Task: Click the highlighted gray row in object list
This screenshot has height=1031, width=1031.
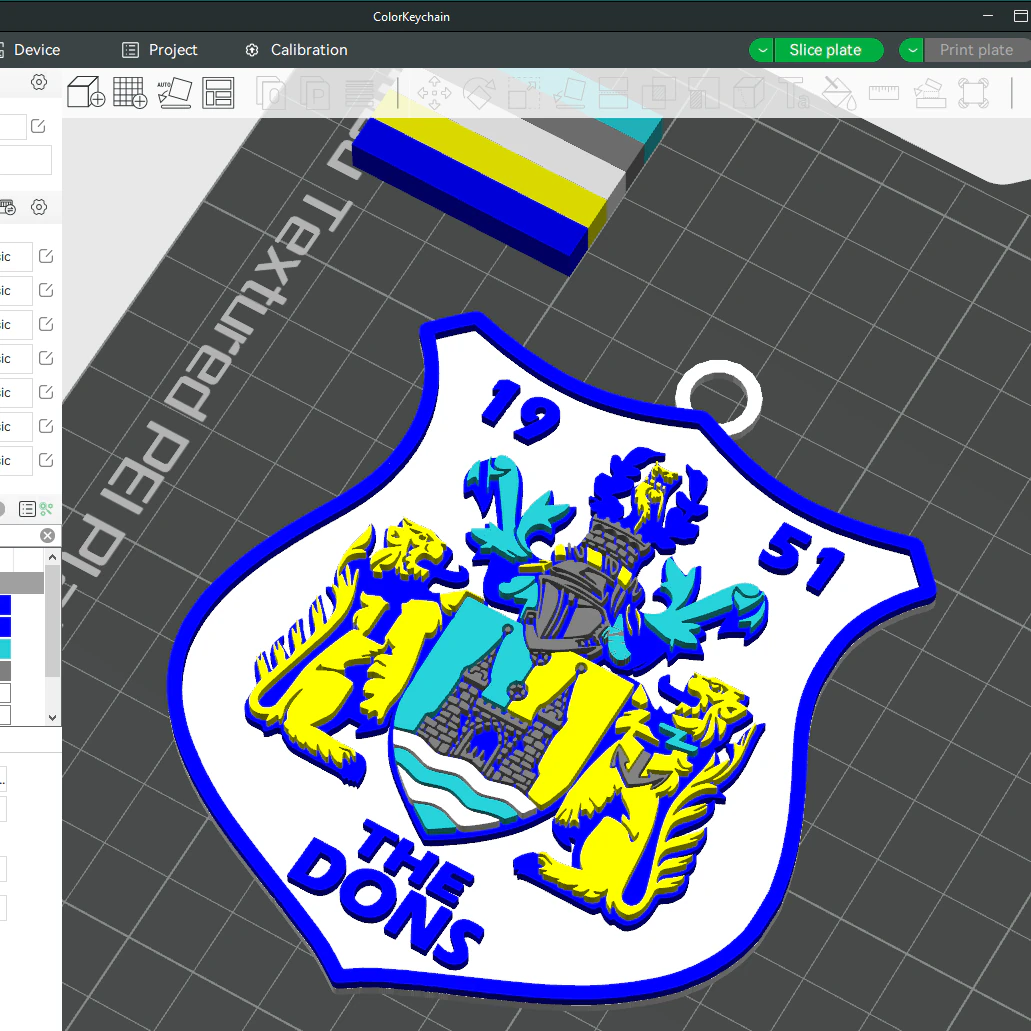Action: [x=22, y=583]
